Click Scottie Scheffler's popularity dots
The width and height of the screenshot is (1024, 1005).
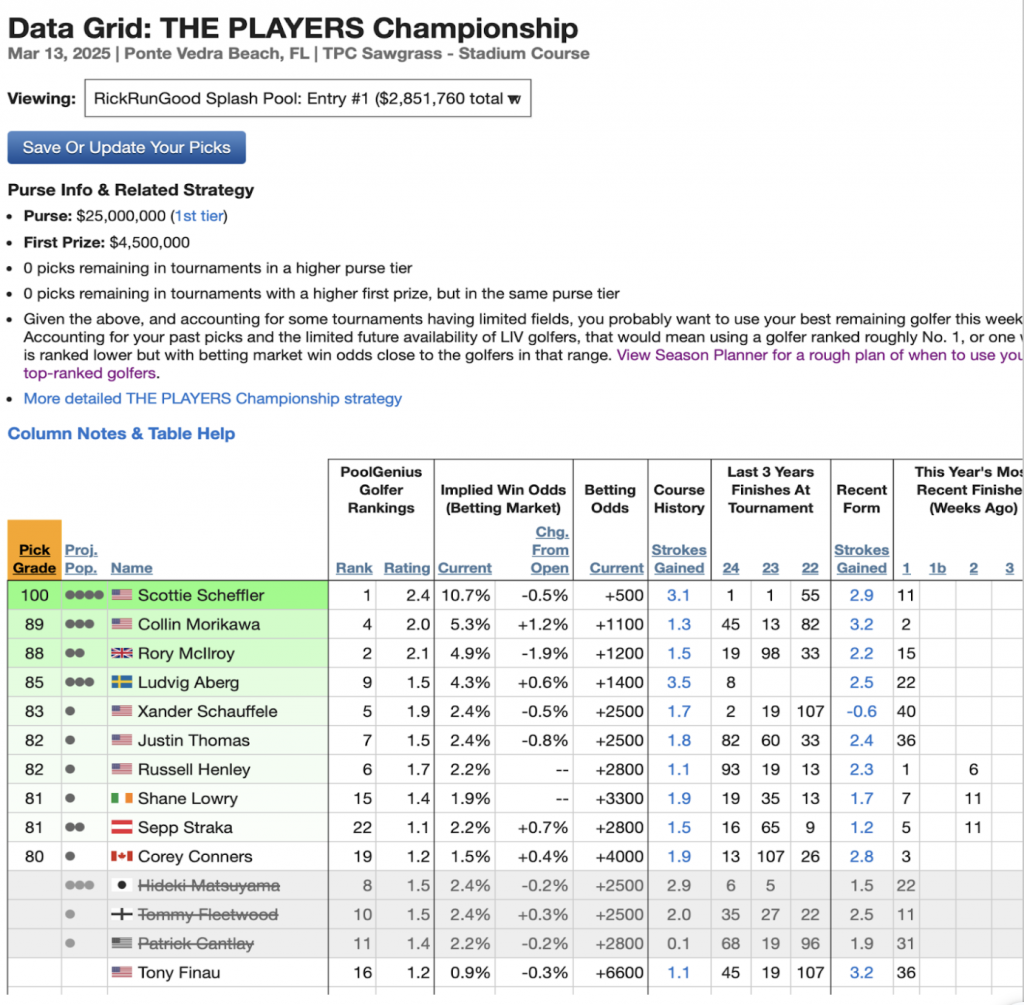(85, 596)
